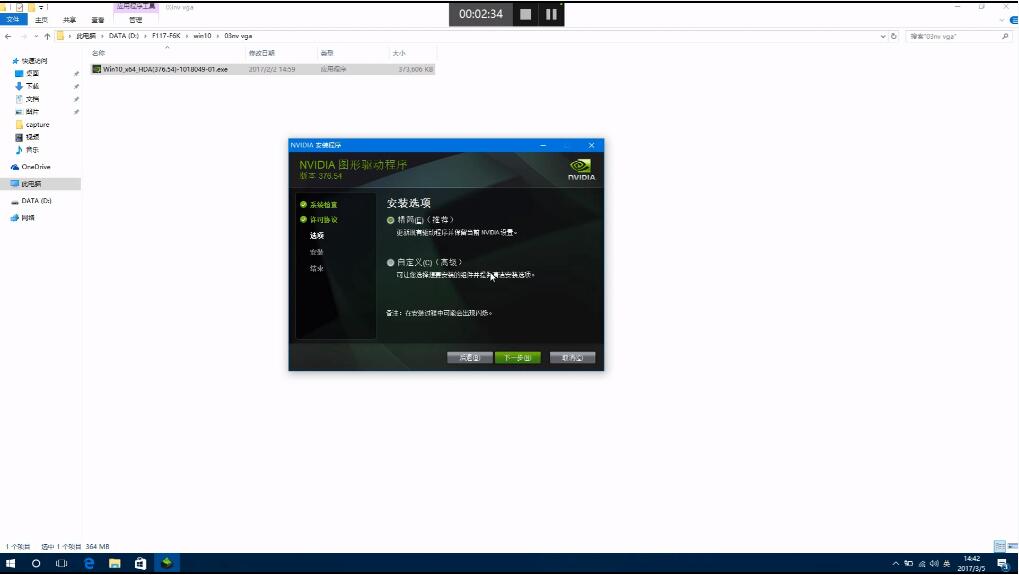Screen dimensions: 1019x575
Task: Expand the ribbon with the chevron
Action: click(x=1001, y=20)
